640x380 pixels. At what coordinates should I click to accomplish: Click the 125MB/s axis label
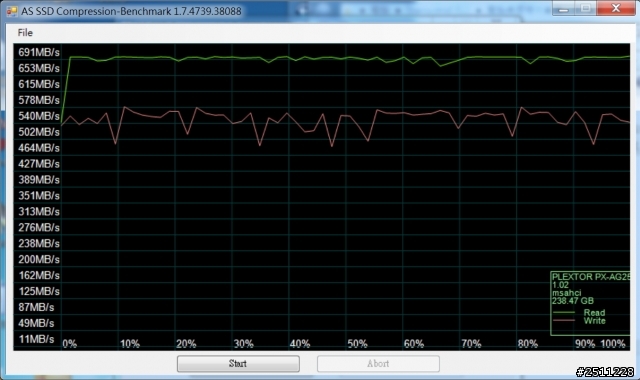[x=39, y=291]
